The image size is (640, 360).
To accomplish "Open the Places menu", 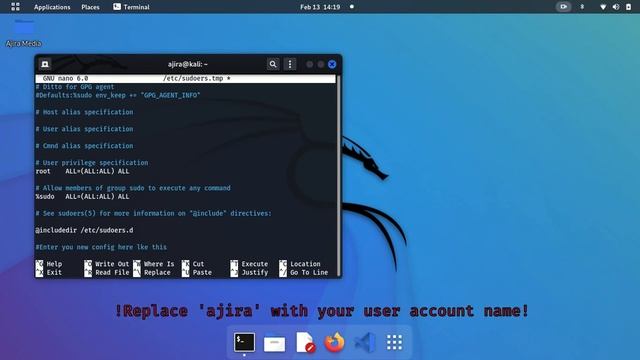I will pos(90,7).
